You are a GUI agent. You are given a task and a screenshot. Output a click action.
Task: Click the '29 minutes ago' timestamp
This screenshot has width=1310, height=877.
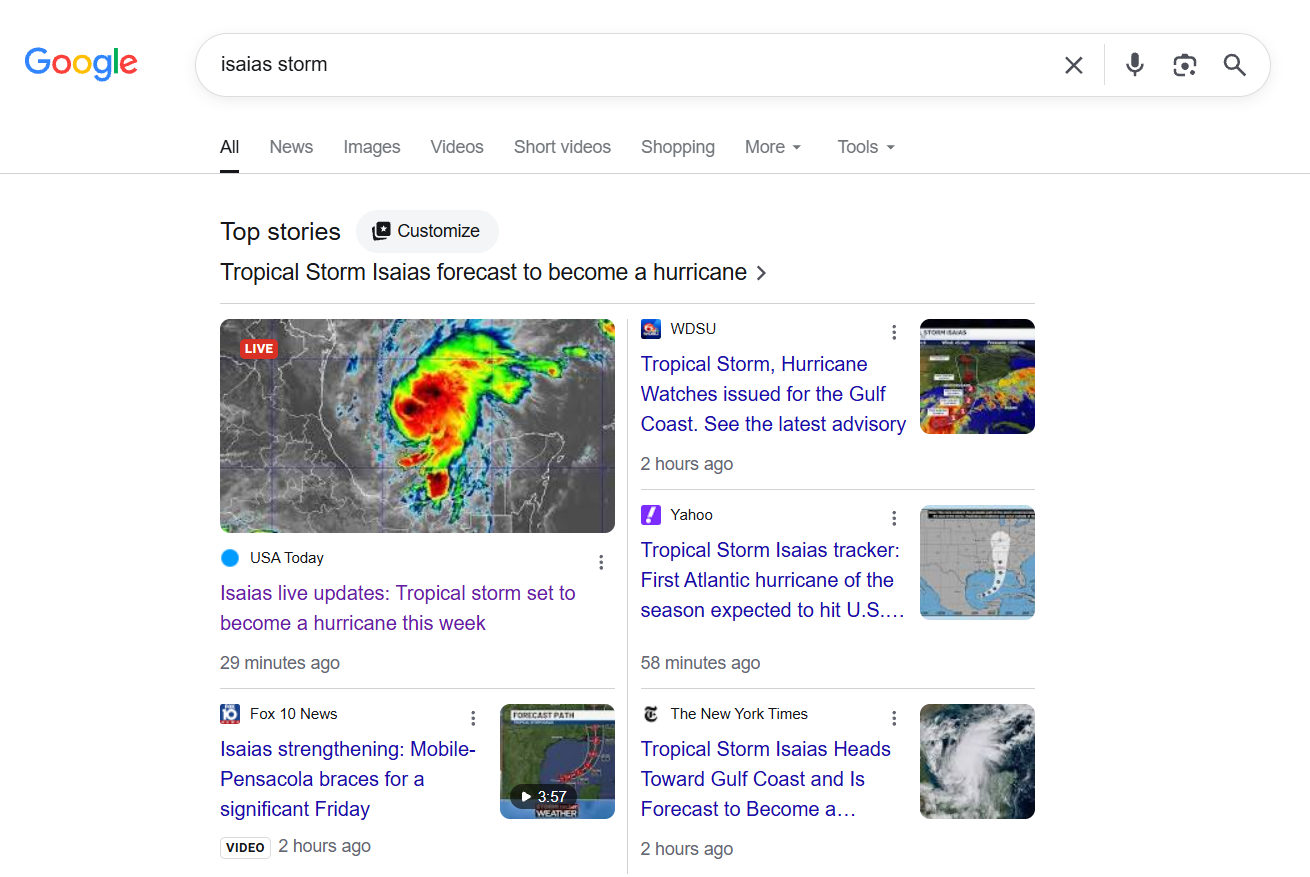coord(280,663)
